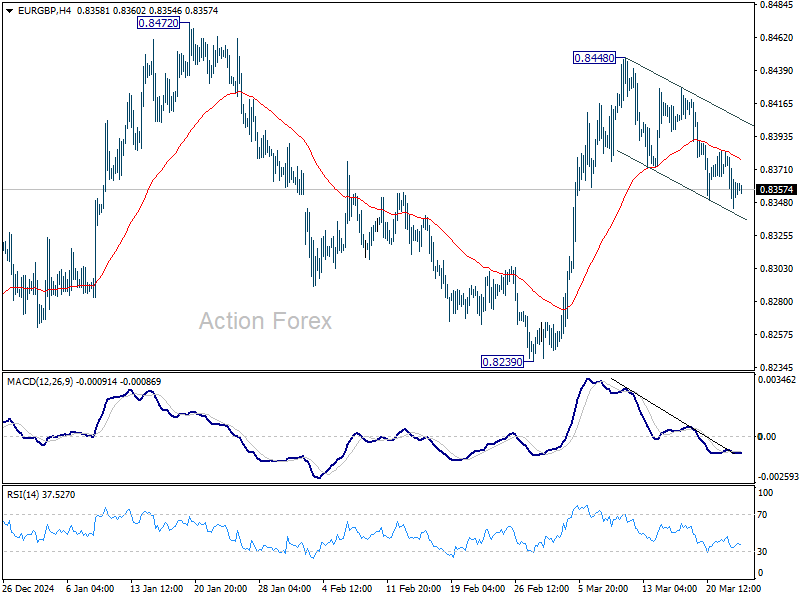Click the 0.83480 price axis value
This screenshot has width=800, height=600.
[777, 203]
